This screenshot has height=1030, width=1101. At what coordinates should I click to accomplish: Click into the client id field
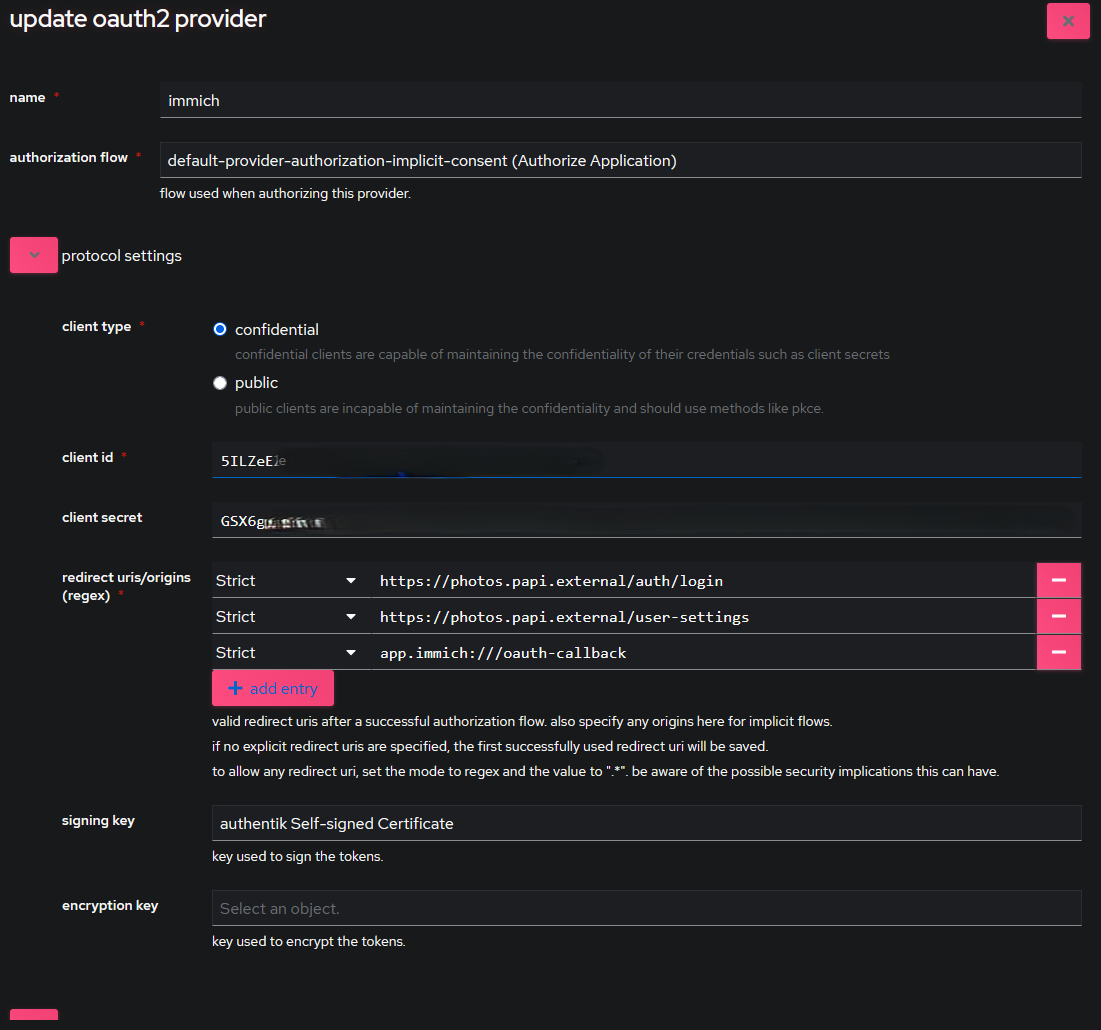646,460
